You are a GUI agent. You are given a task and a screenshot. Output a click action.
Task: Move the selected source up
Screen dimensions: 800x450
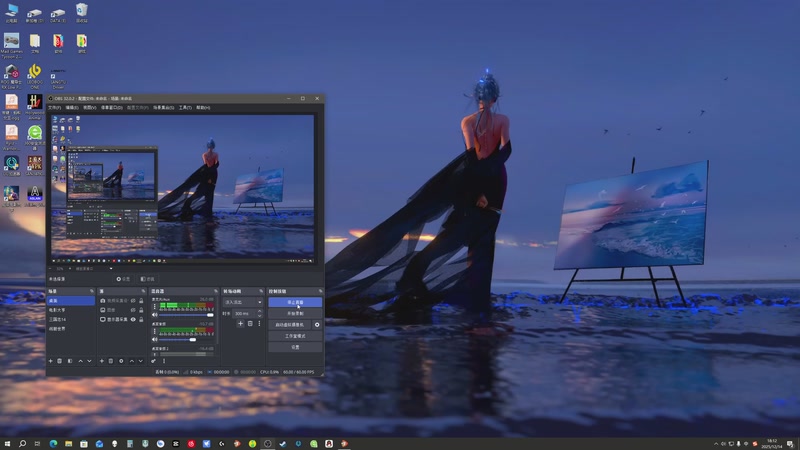pos(132,361)
